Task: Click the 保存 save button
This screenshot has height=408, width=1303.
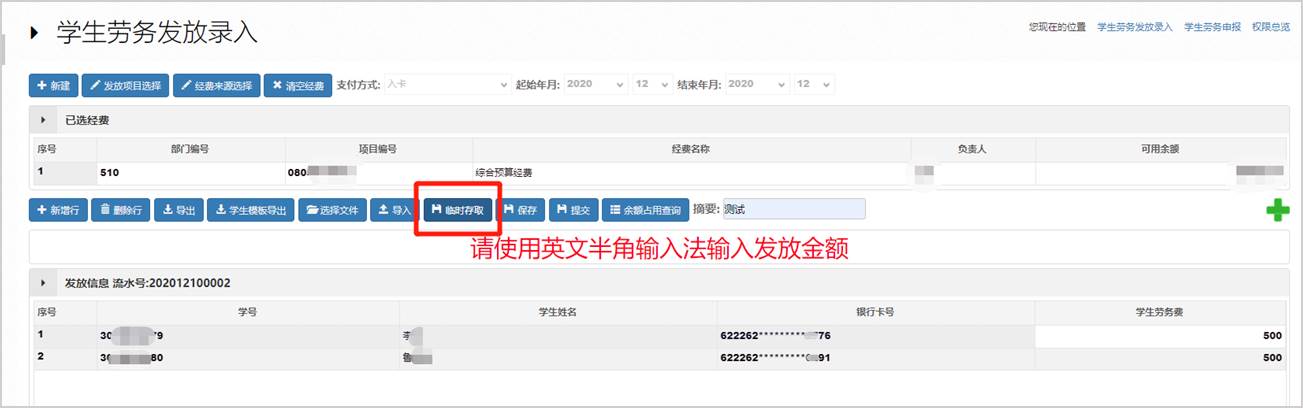Action: [520, 211]
